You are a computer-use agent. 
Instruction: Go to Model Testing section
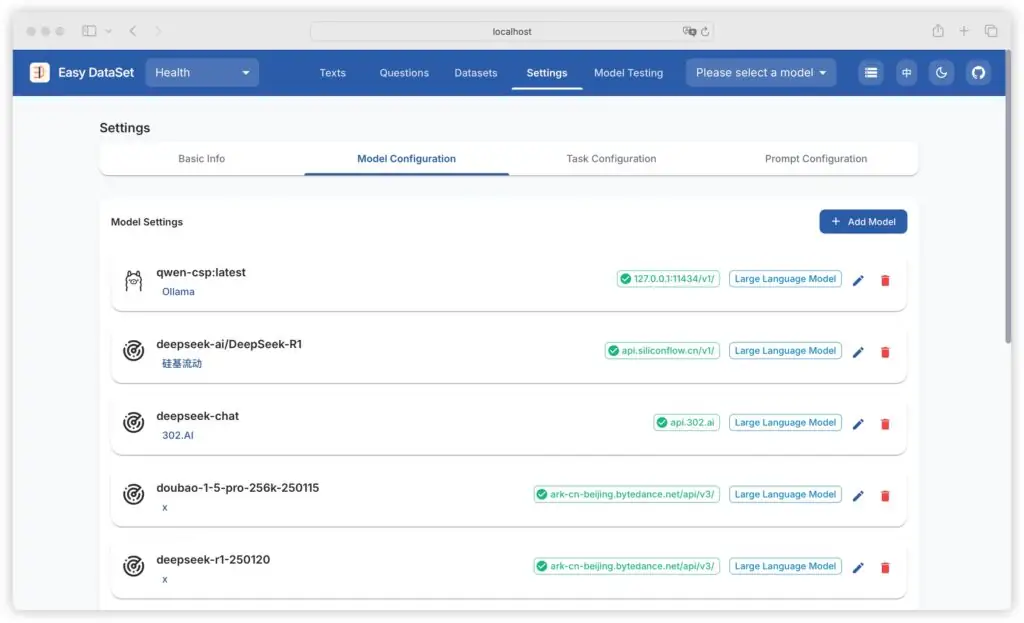tap(628, 73)
